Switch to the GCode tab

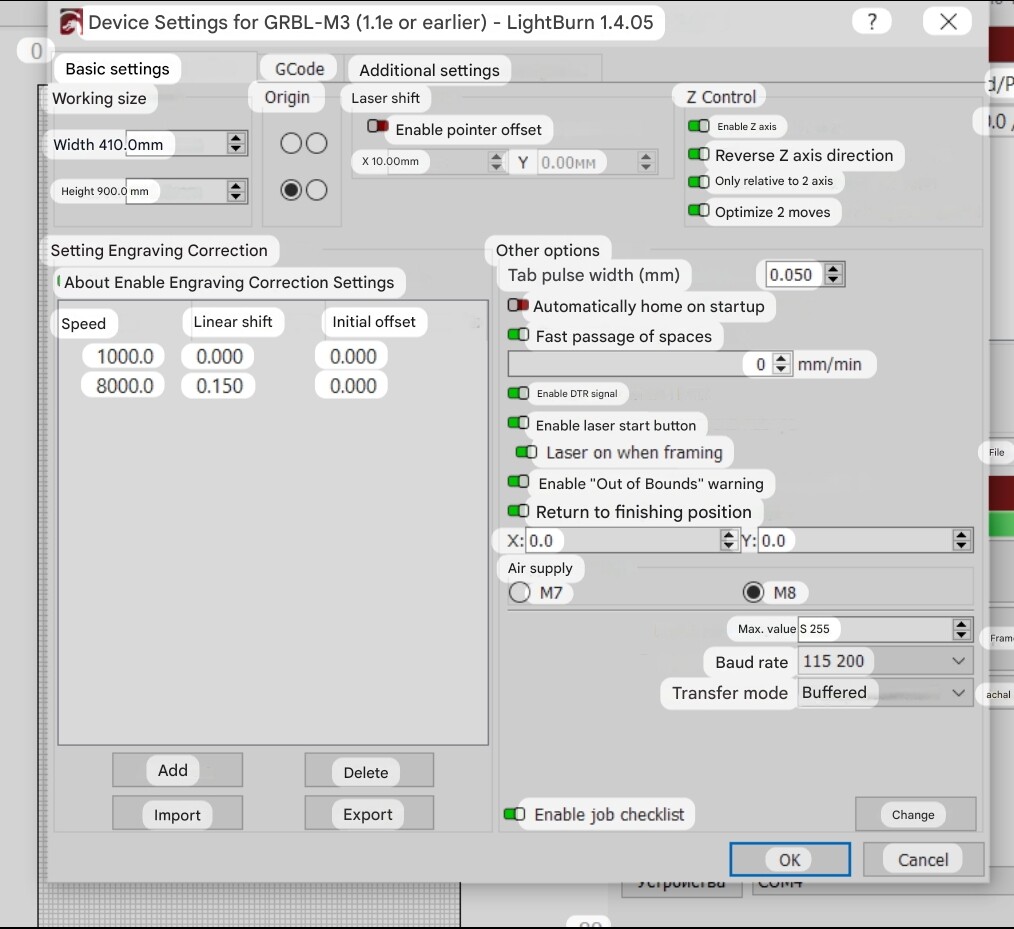pos(299,69)
